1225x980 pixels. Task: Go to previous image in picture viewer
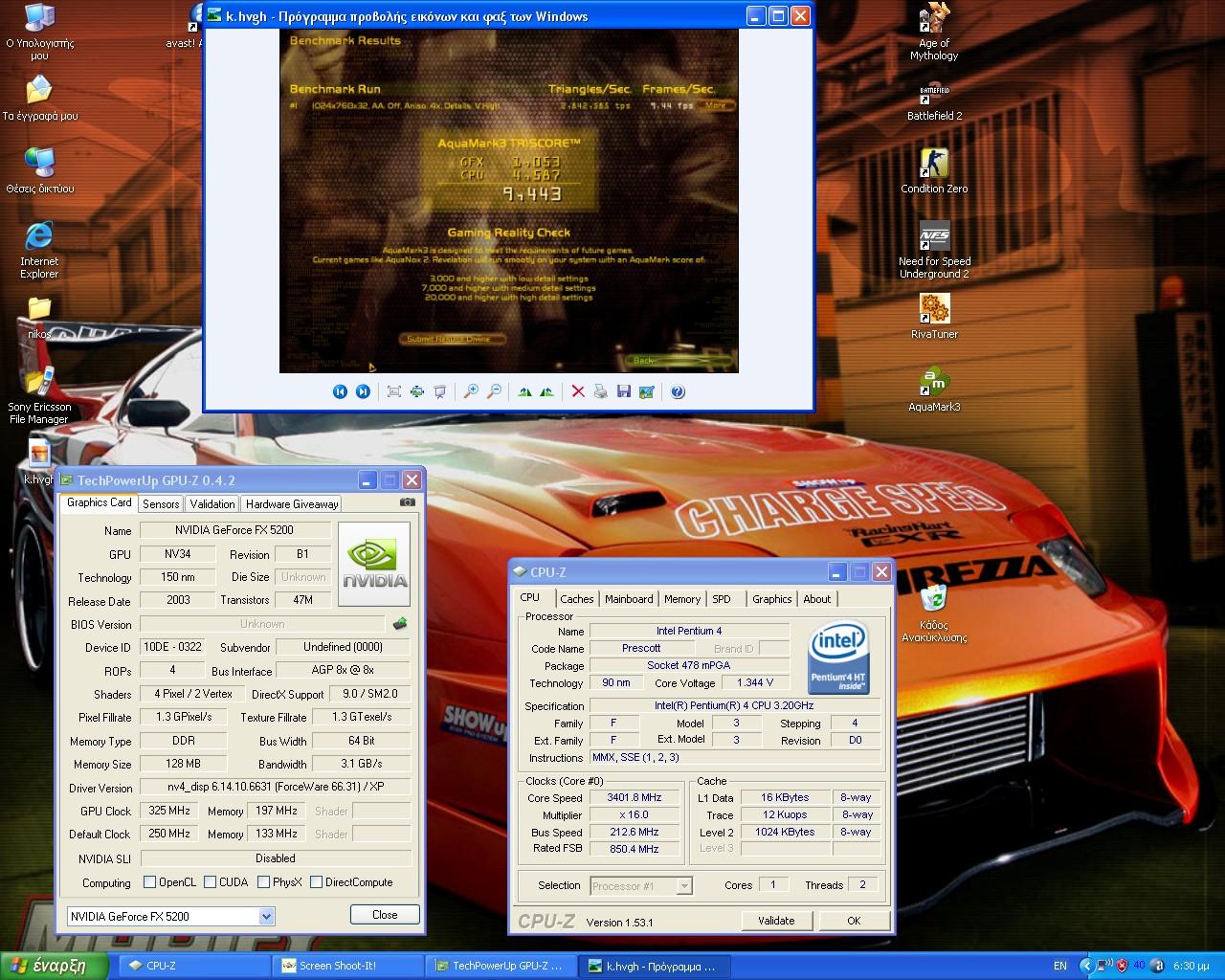tap(340, 391)
